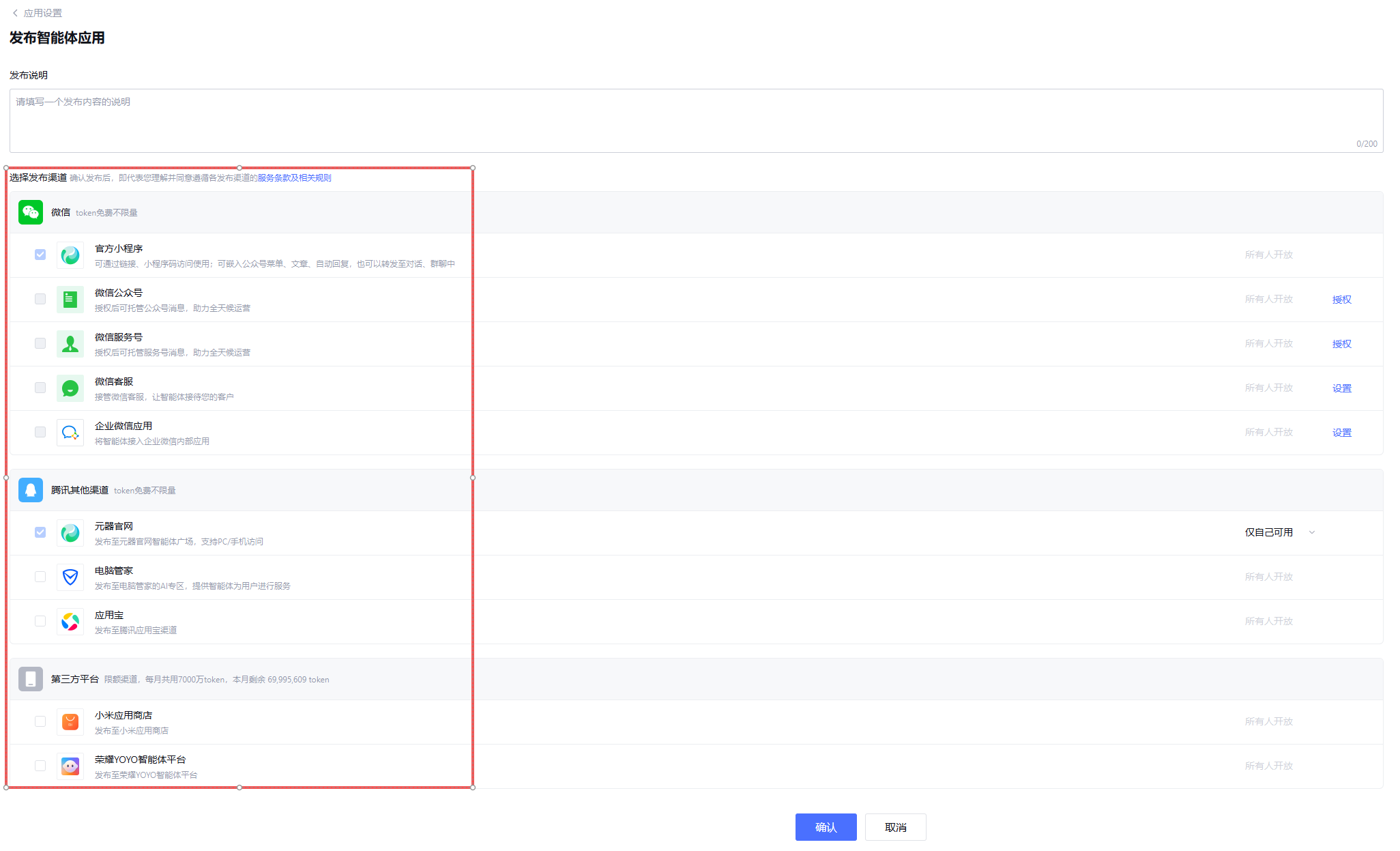Viewport: 1400px width, 851px height.
Task: Open 服务条款及相关规则 link
Action: click(x=294, y=178)
